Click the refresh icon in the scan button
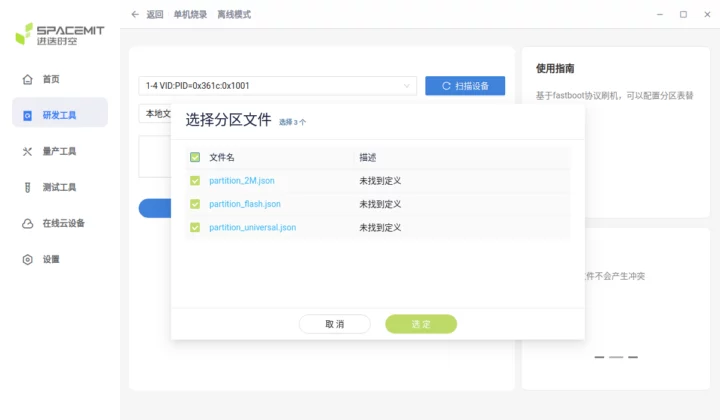 click(x=446, y=86)
